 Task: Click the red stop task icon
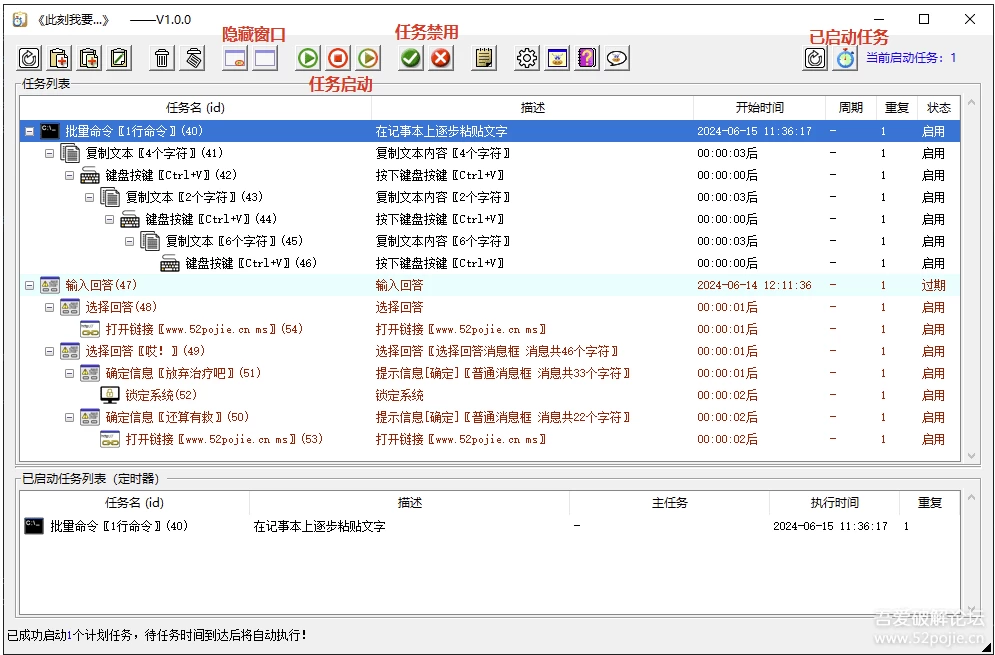click(x=338, y=59)
